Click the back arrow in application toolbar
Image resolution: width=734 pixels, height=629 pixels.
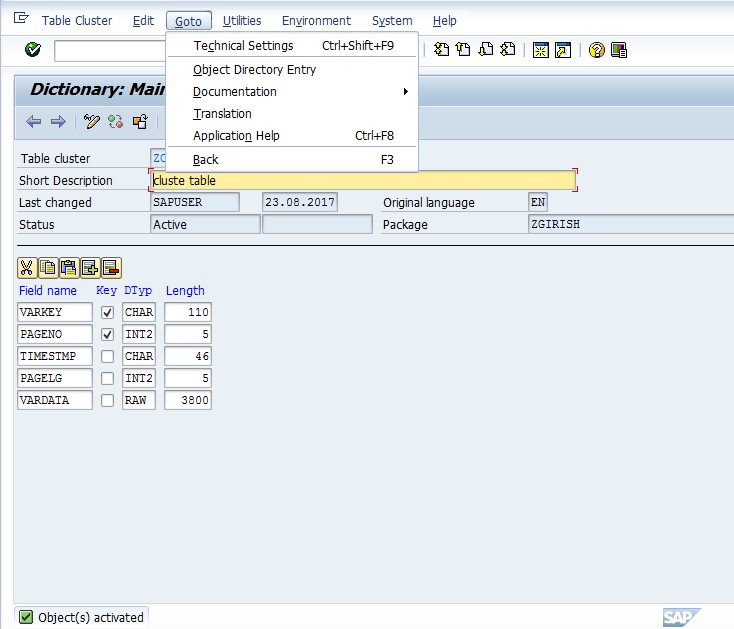[34, 122]
